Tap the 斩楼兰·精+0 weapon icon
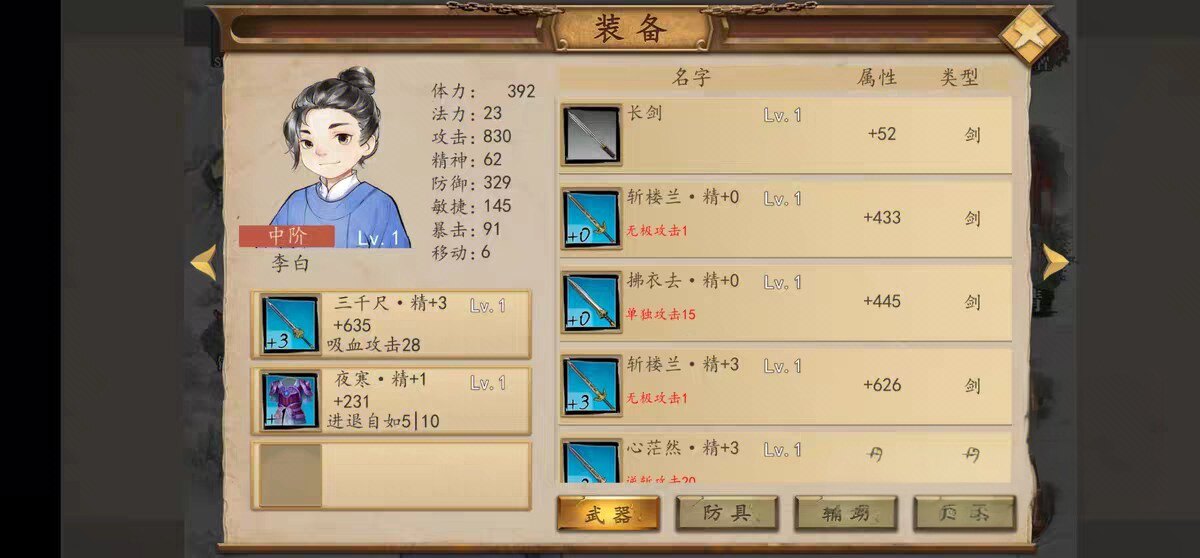1200x558 pixels. pos(592,218)
